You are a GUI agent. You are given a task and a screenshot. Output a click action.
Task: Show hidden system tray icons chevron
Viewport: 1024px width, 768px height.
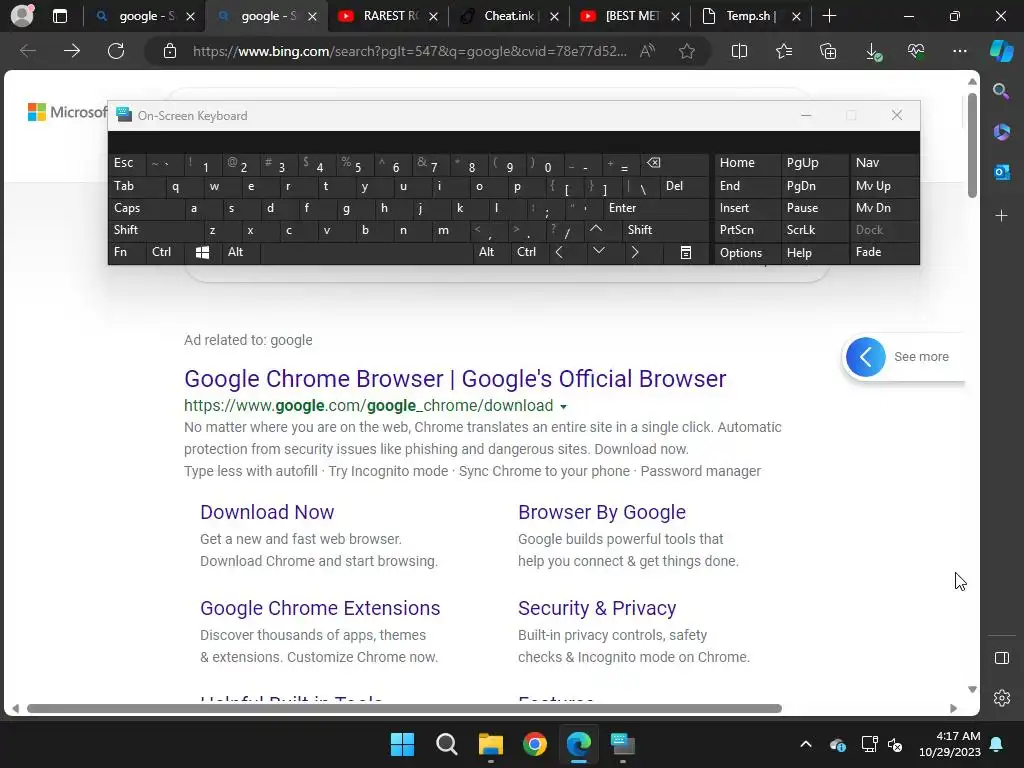806,744
